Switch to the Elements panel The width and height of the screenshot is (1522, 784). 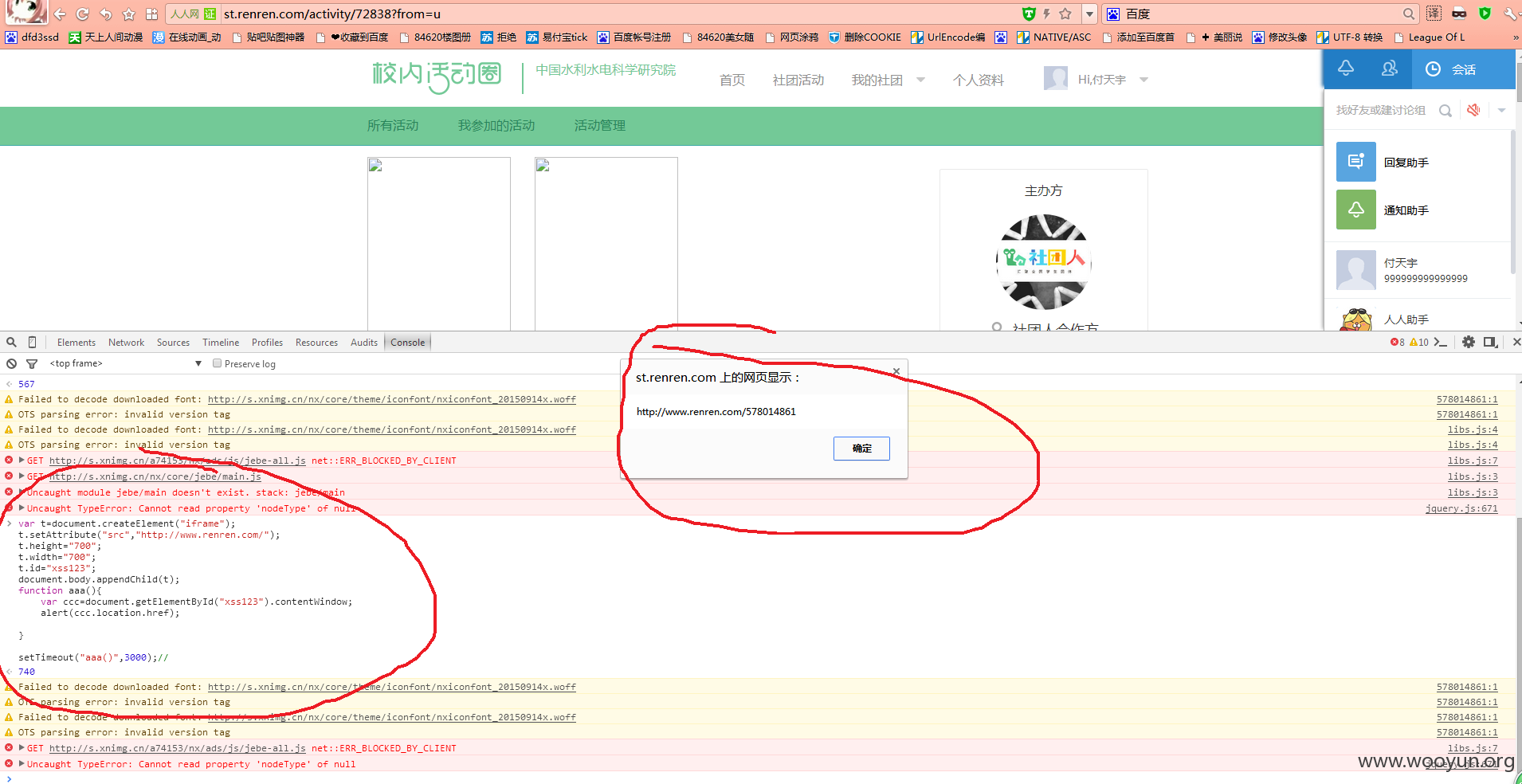pyautogui.click(x=76, y=343)
